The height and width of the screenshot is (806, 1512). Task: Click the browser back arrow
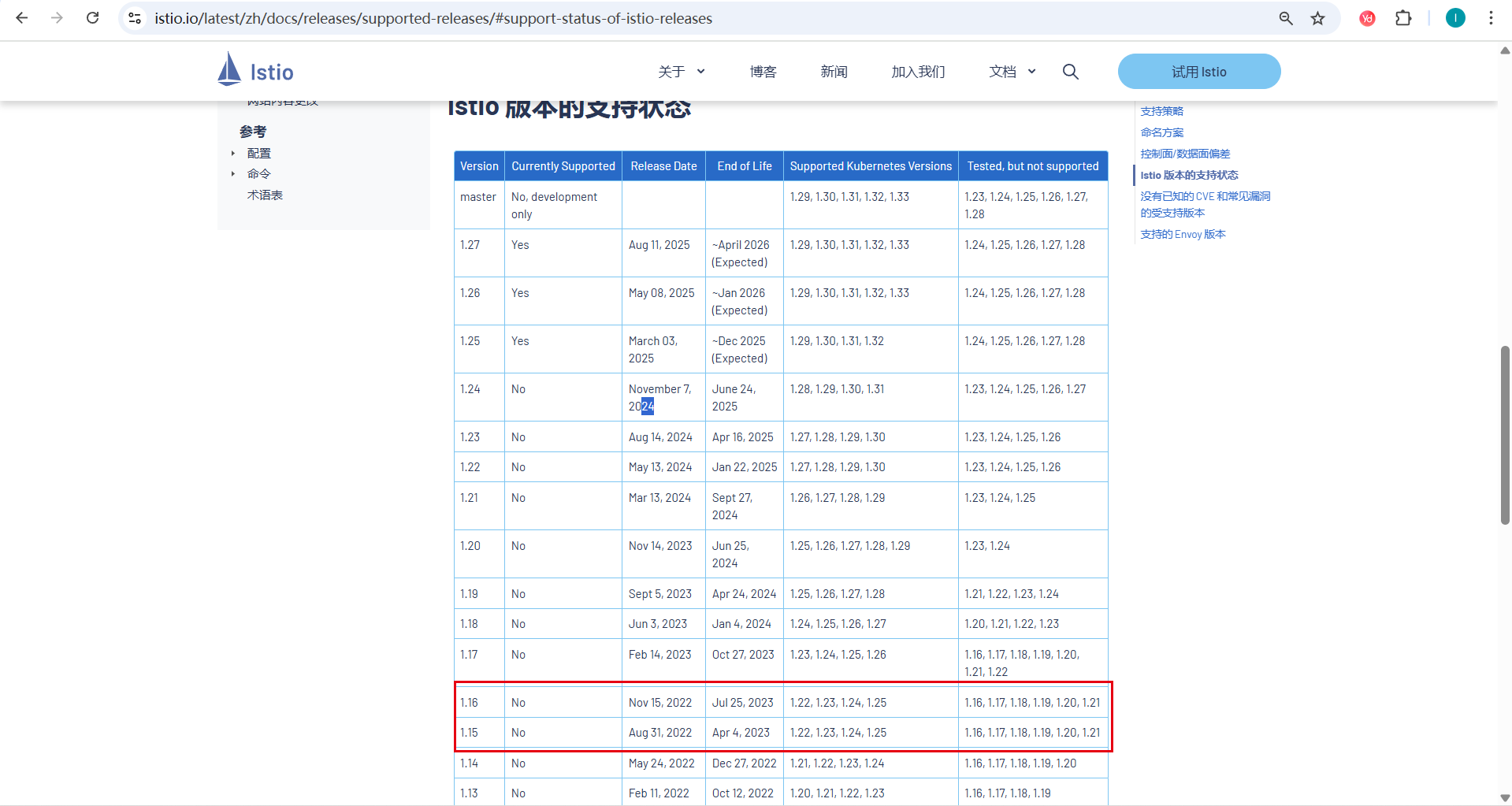22,18
